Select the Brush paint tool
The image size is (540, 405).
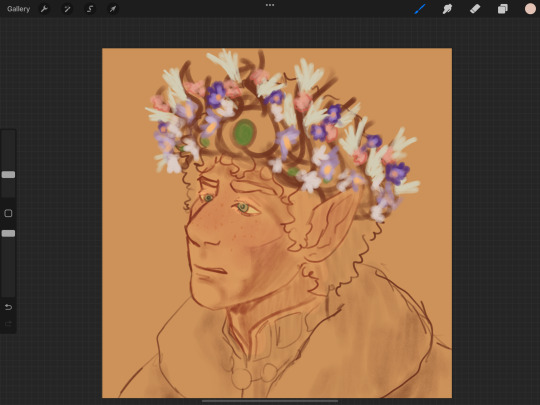pos(420,9)
